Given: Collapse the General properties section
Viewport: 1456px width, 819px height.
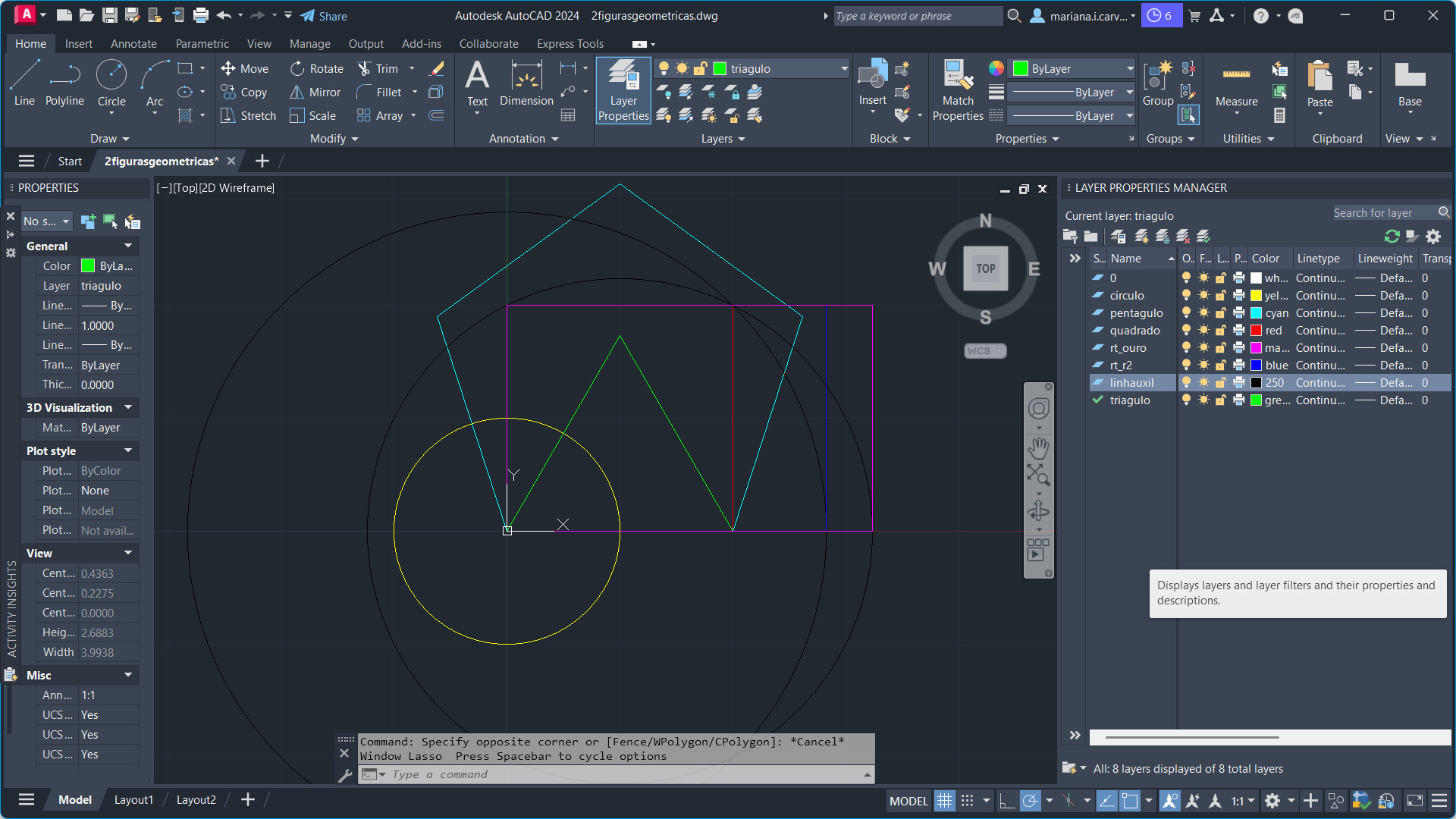Looking at the screenshot, I should coord(128,246).
